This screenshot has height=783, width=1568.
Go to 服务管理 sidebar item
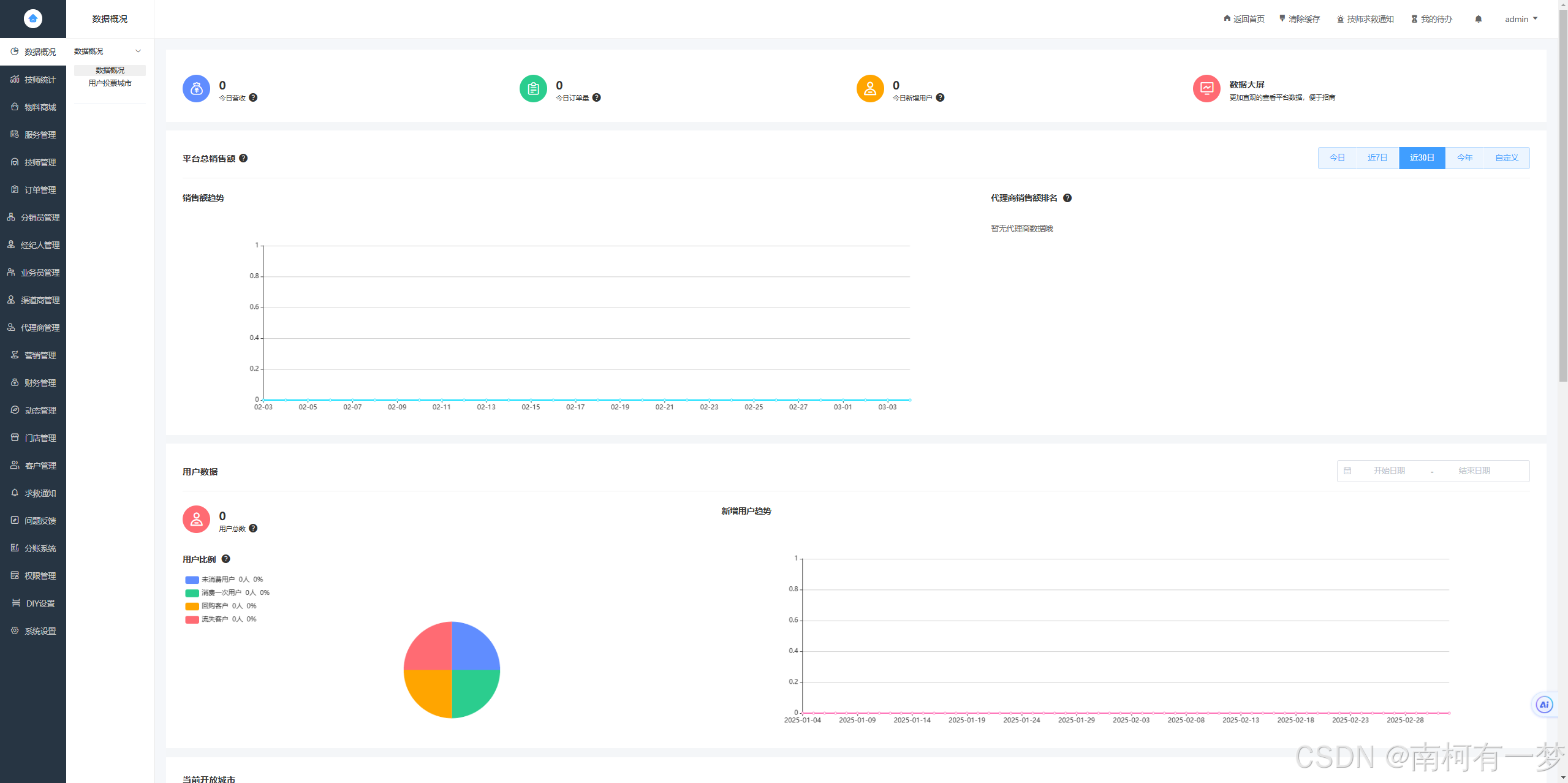coord(33,135)
